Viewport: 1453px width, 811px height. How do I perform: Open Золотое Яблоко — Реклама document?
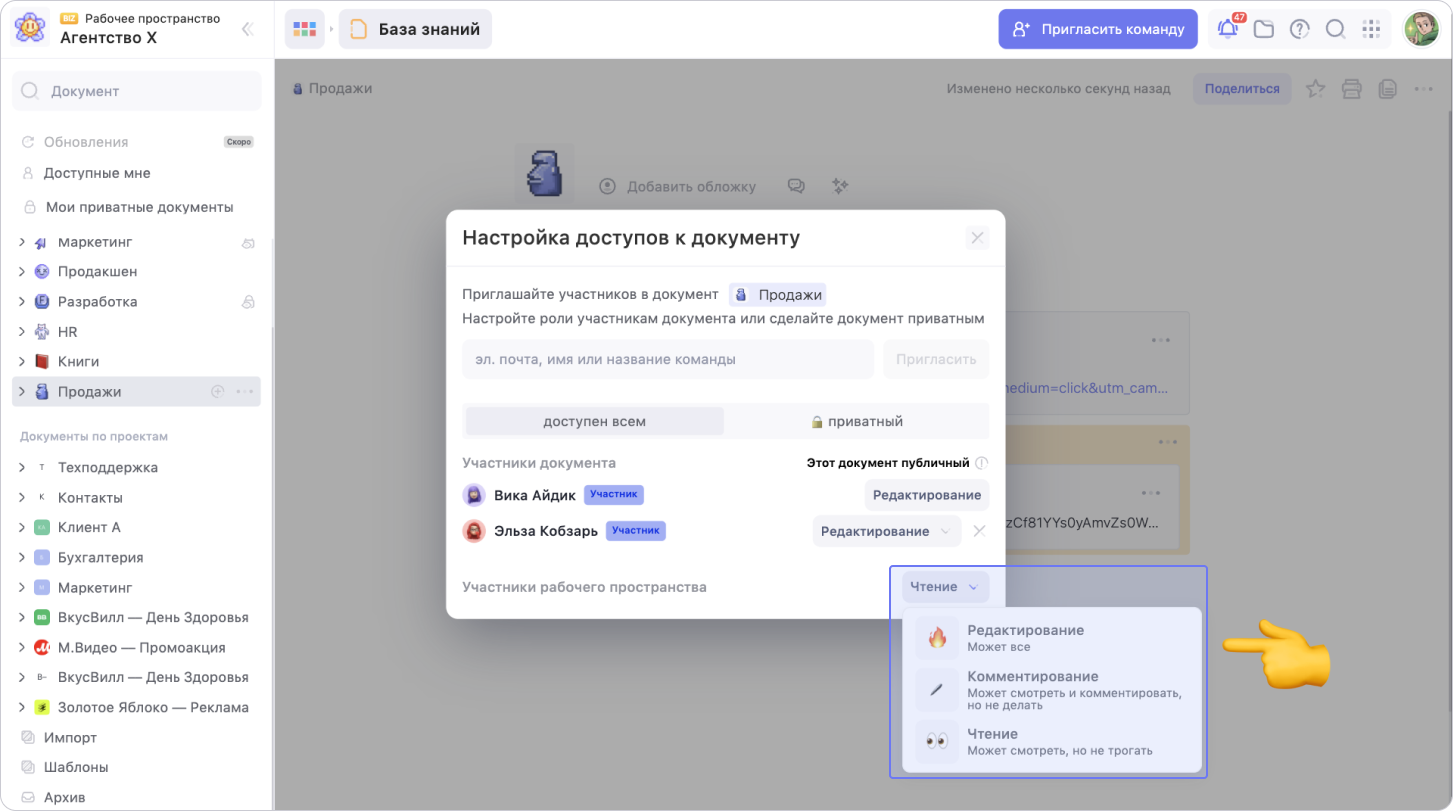[x=153, y=708]
